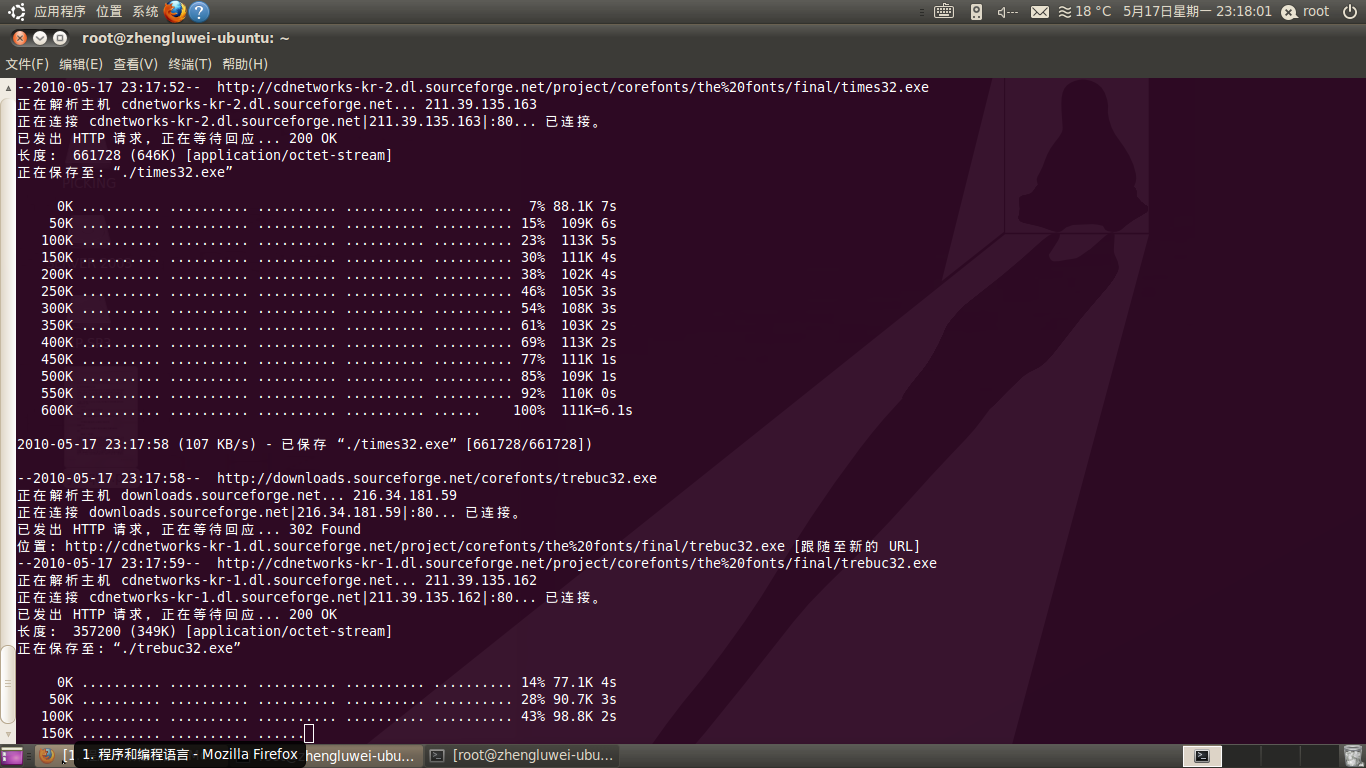1366x768 pixels.
Task: Click the keyboard indicator icon
Action: pos(944,12)
